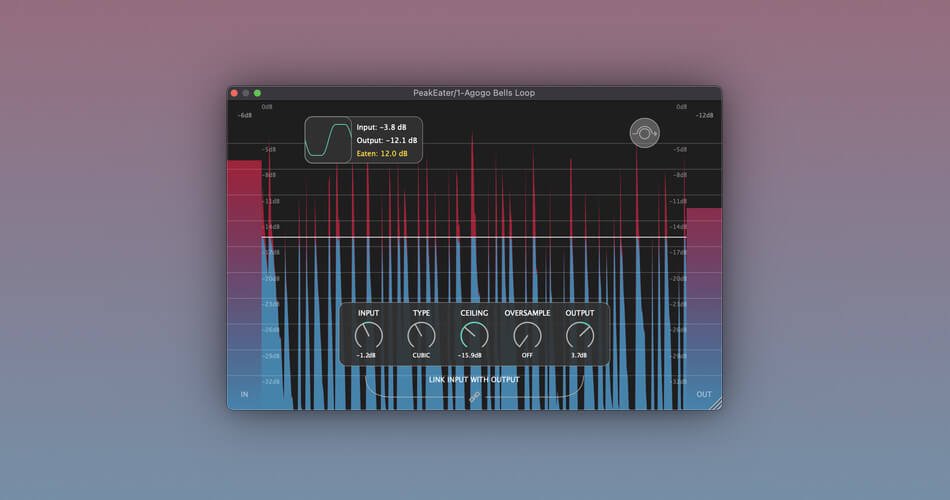Click the INPUT knob heading
This screenshot has height=500, width=950.
tap(368, 313)
